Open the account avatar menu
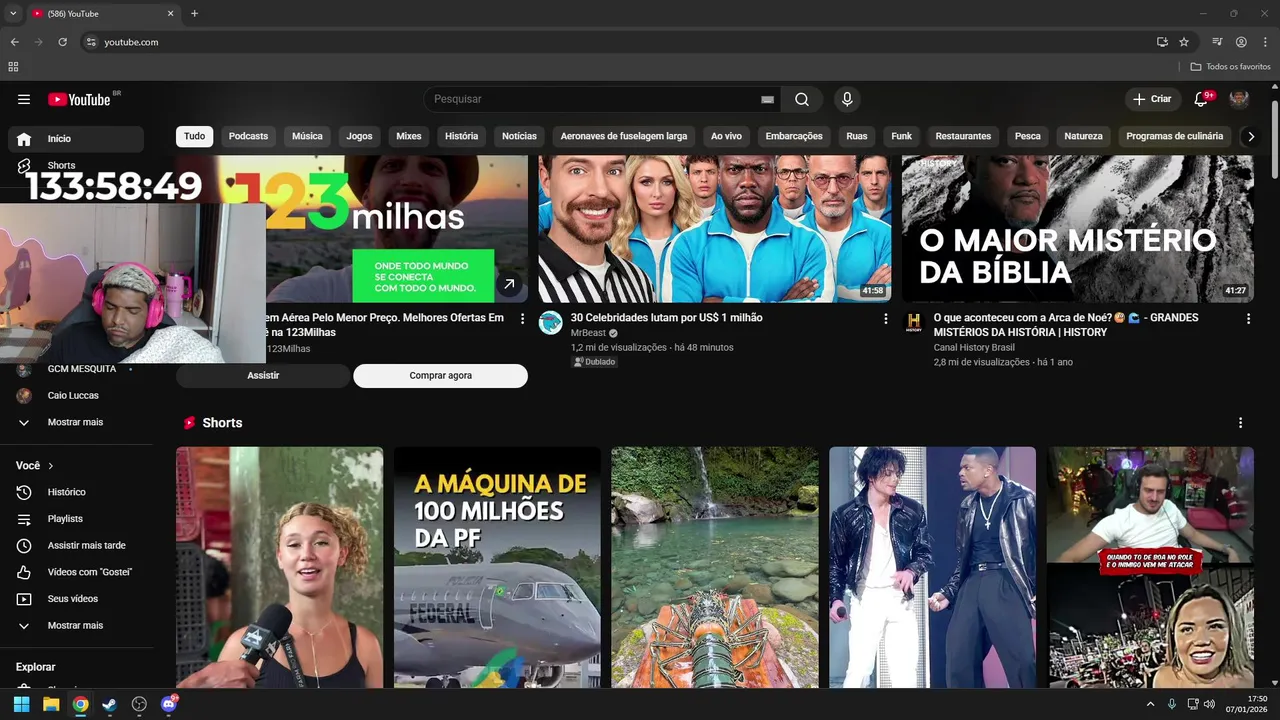 (x=1239, y=99)
